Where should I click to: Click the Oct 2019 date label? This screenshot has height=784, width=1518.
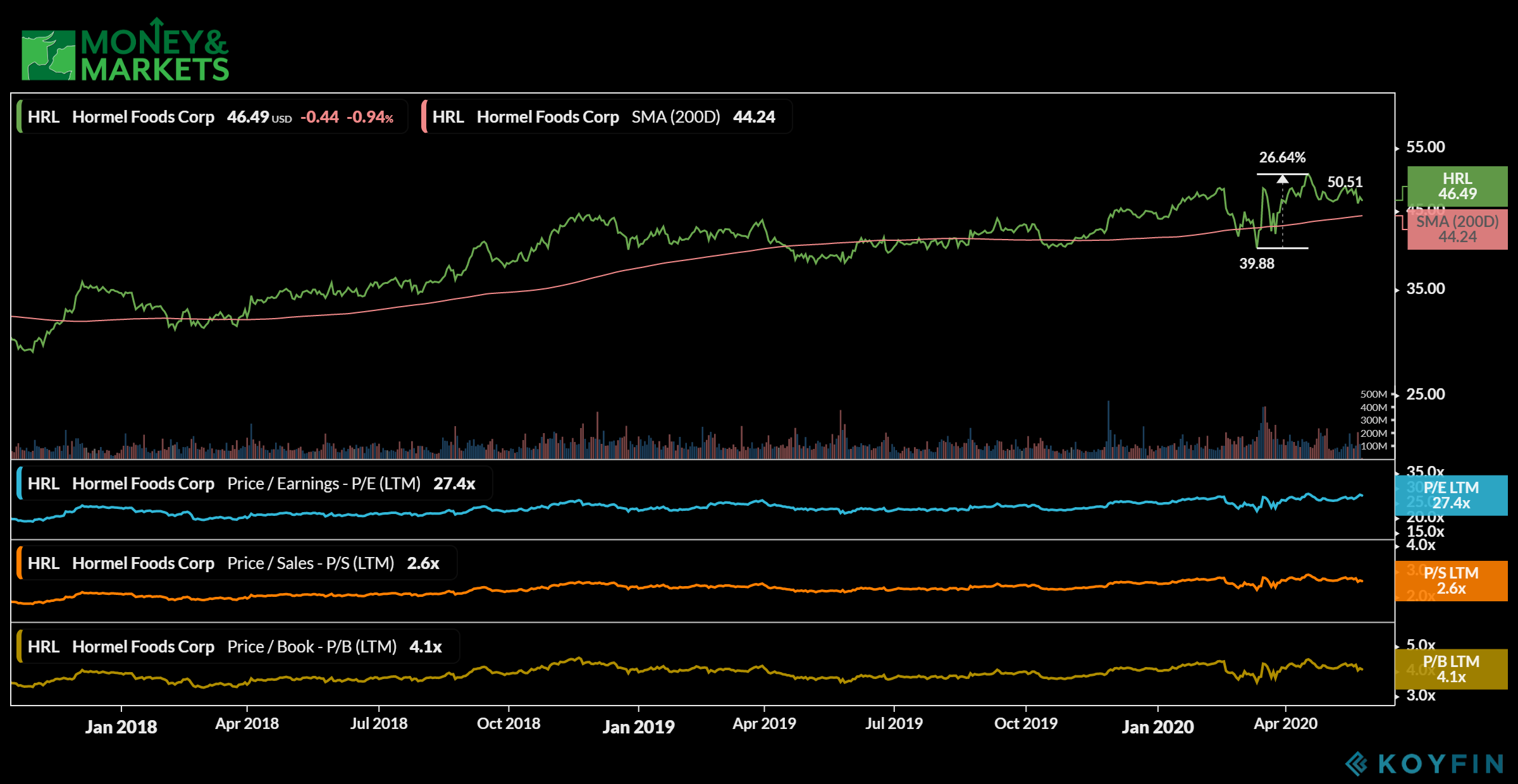[1026, 724]
